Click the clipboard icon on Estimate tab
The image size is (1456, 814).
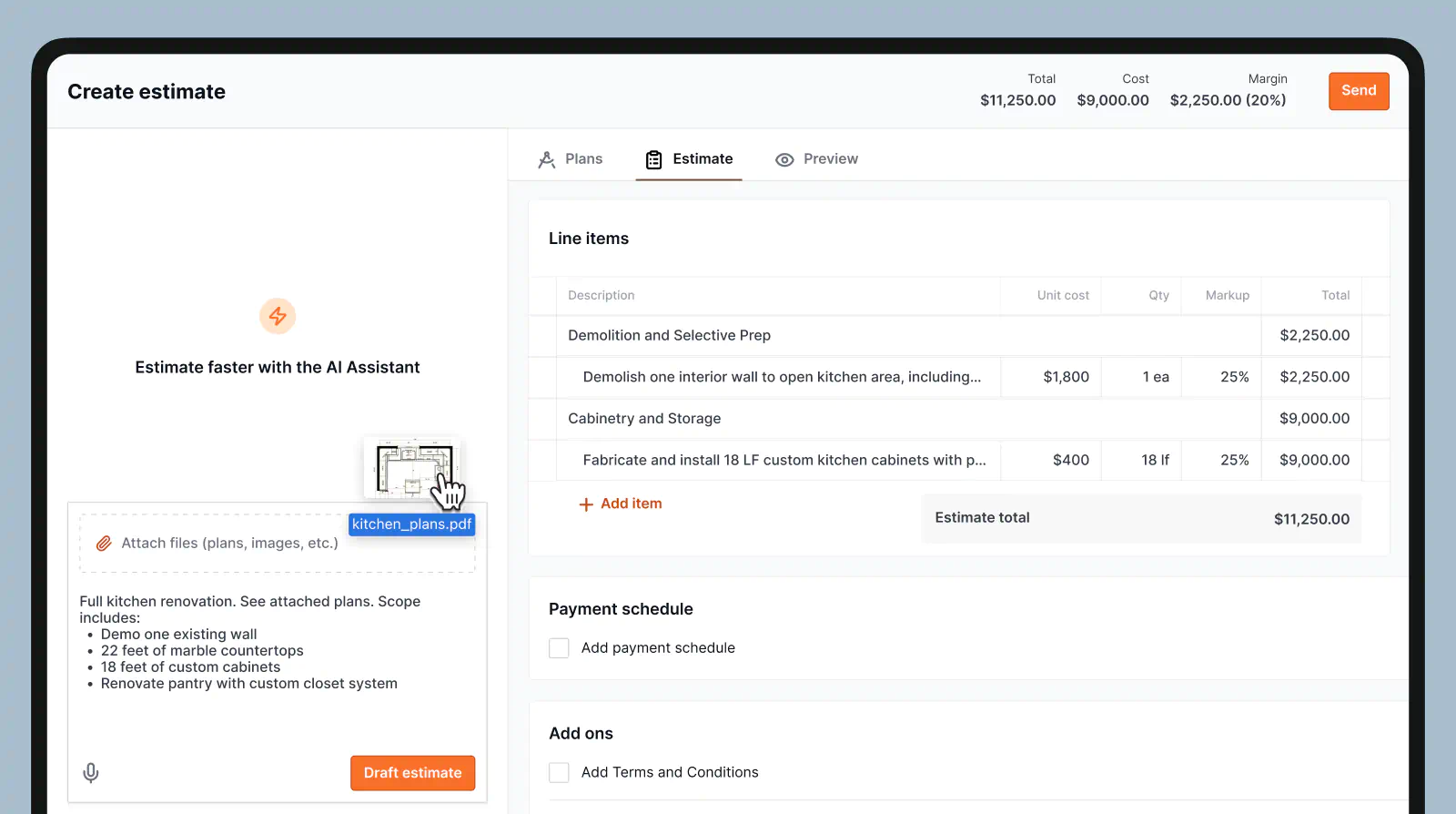point(653,159)
